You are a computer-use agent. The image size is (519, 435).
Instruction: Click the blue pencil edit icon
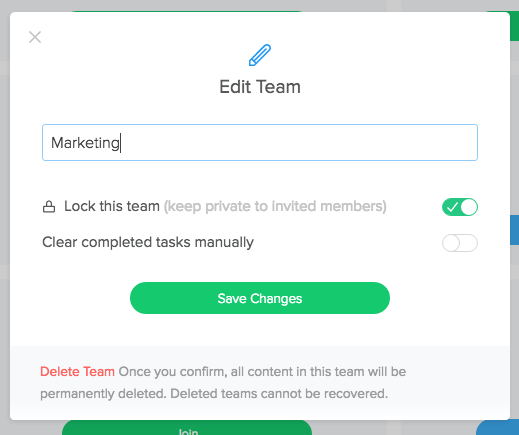tap(260, 55)
